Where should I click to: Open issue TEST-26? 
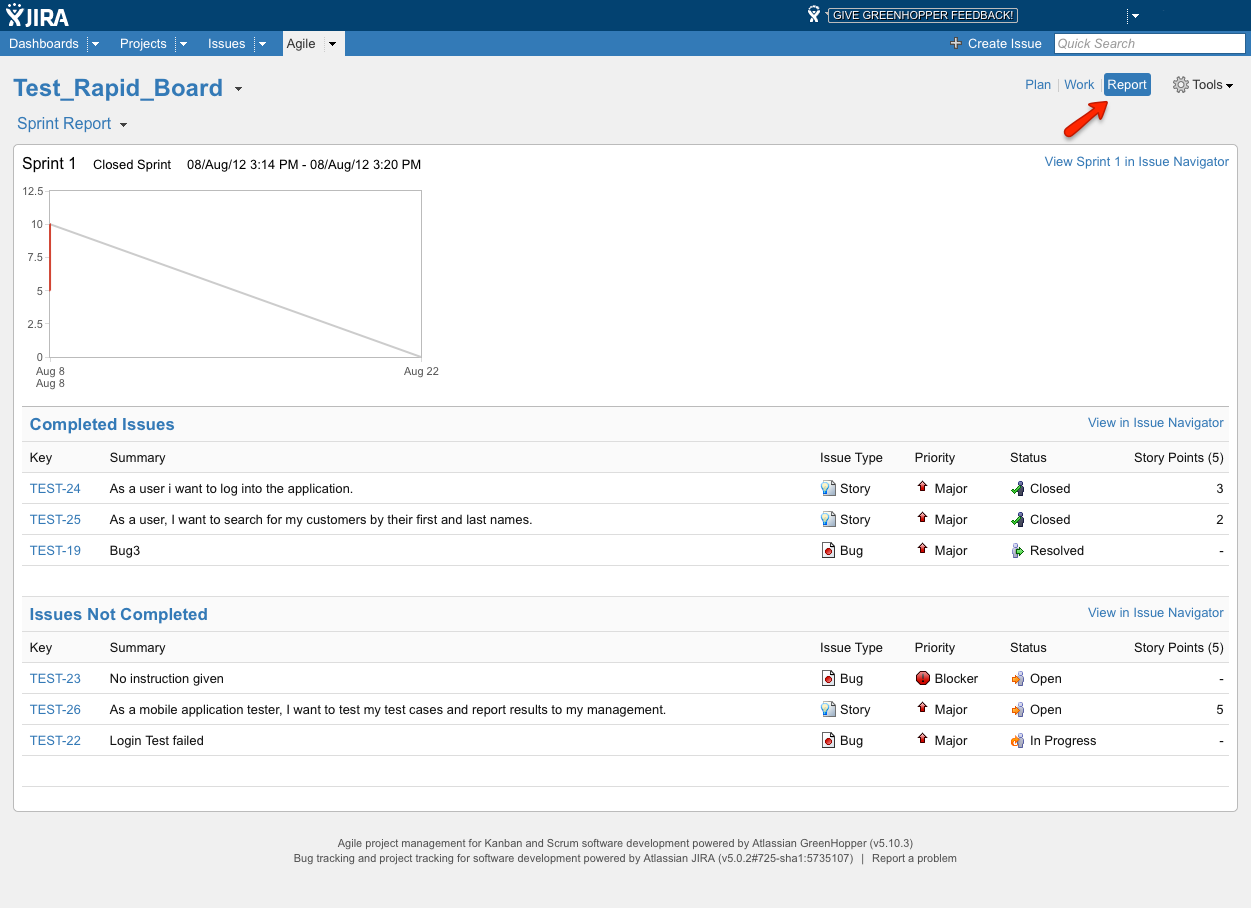(55, 710)
